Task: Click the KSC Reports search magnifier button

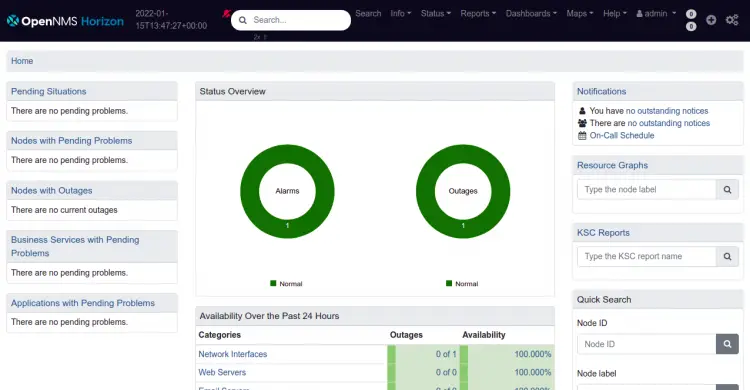Action: (727, 256)
